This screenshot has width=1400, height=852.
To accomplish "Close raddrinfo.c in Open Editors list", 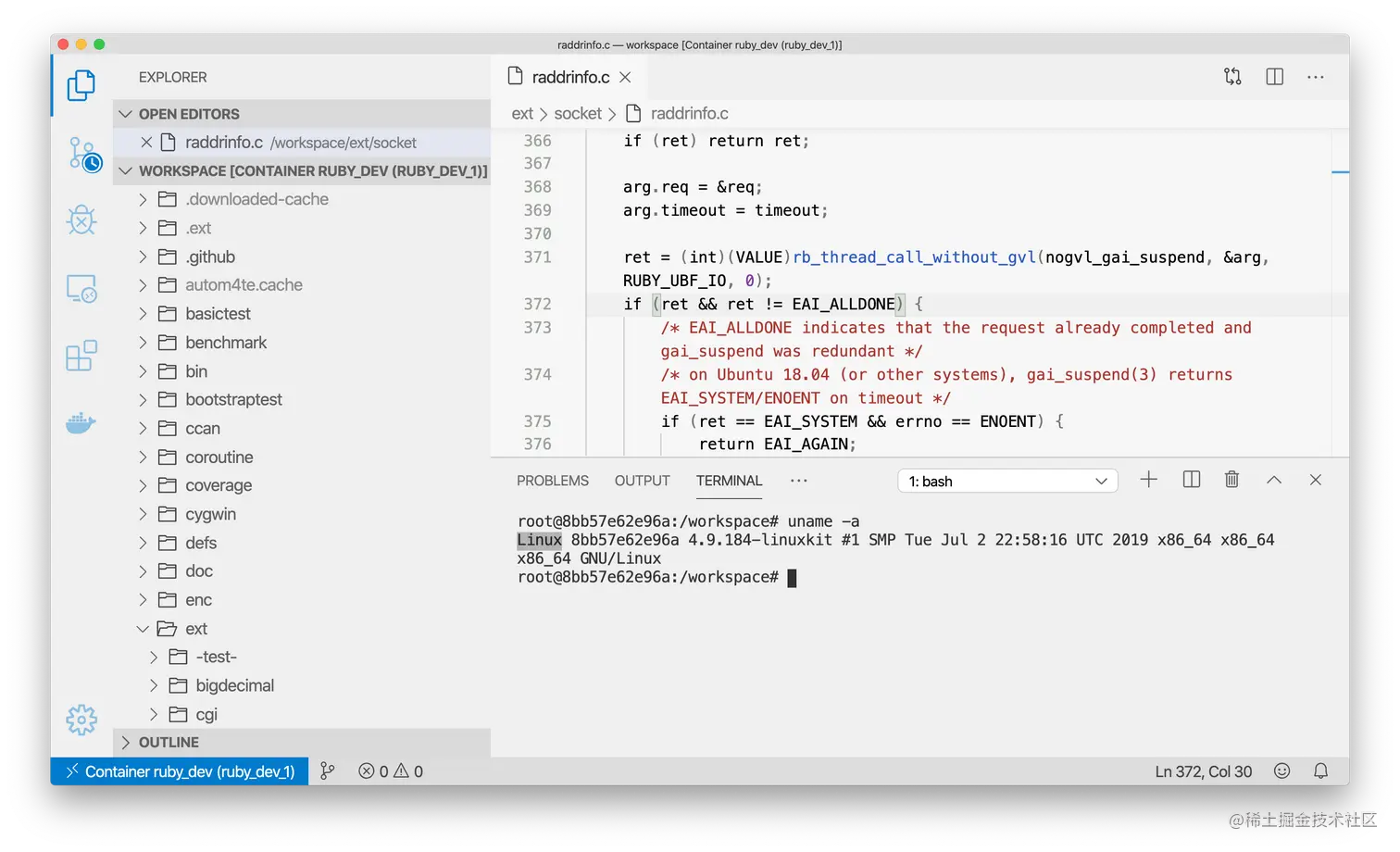I will click(x=146, y=143).
